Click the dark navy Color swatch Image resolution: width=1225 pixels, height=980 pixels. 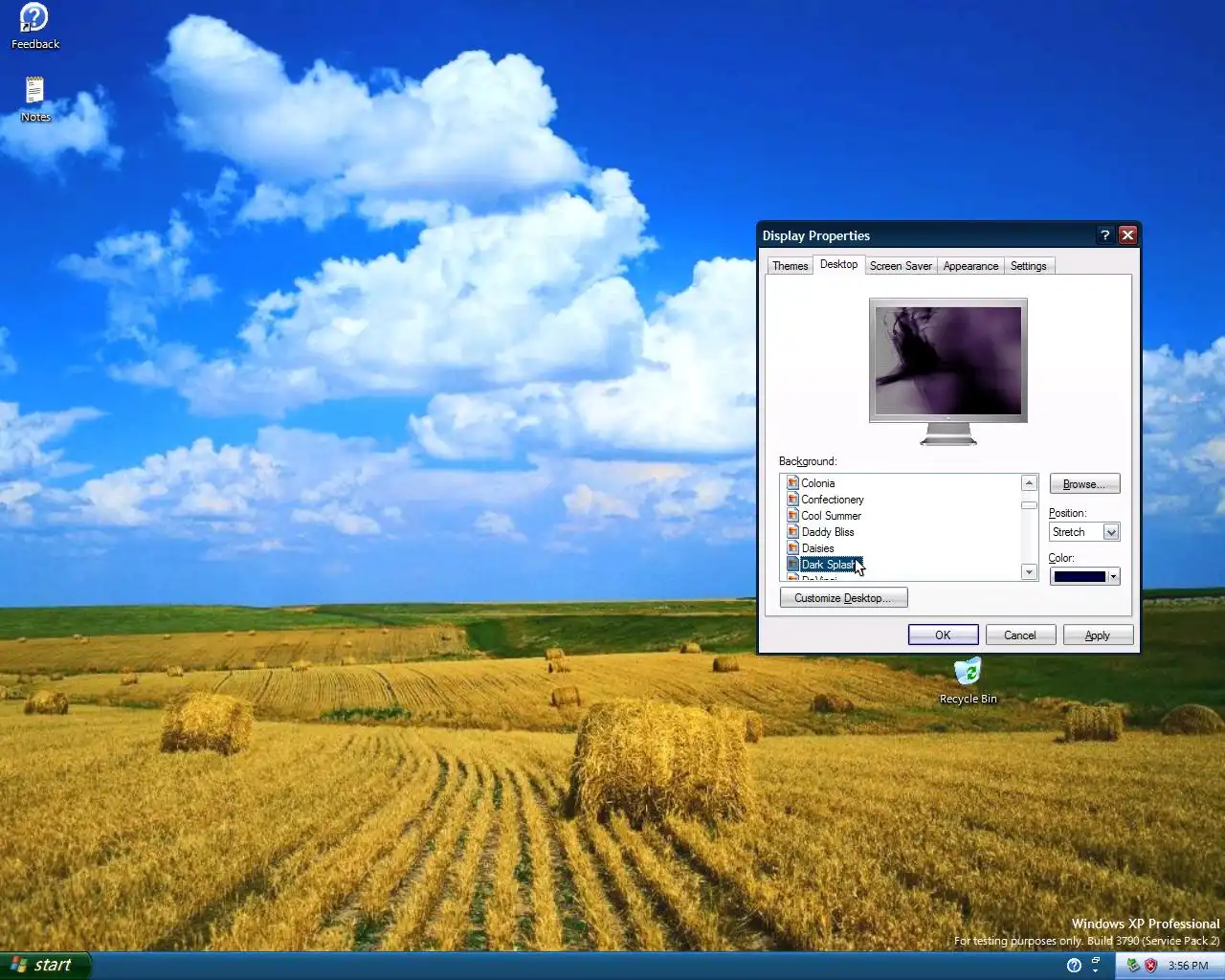point(1080,576)
